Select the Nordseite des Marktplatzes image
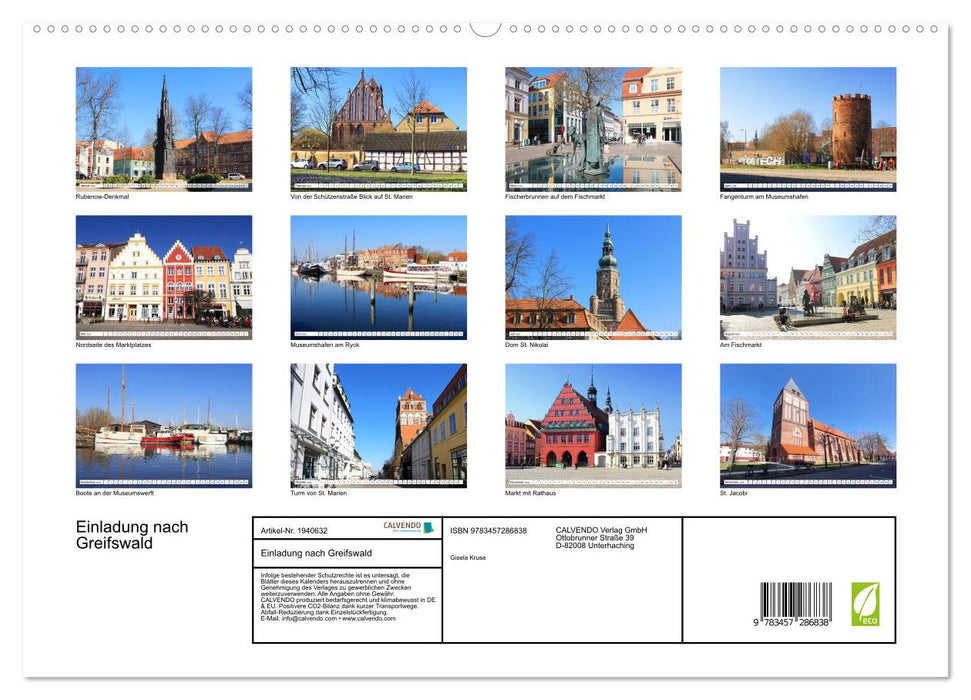Screen dimensions: 971x700 click(164, 277)
